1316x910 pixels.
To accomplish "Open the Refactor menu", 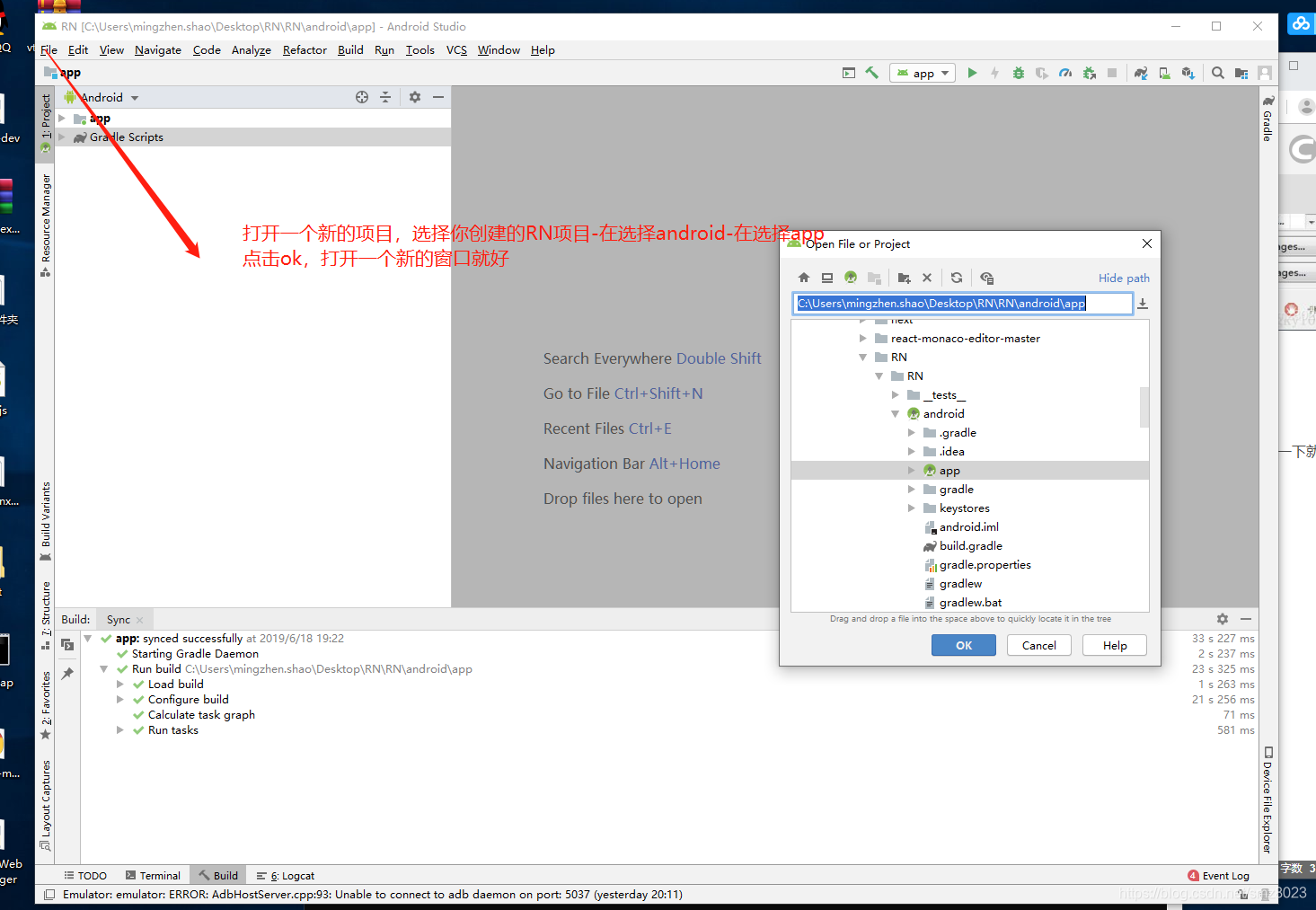I will pos(305,50).
